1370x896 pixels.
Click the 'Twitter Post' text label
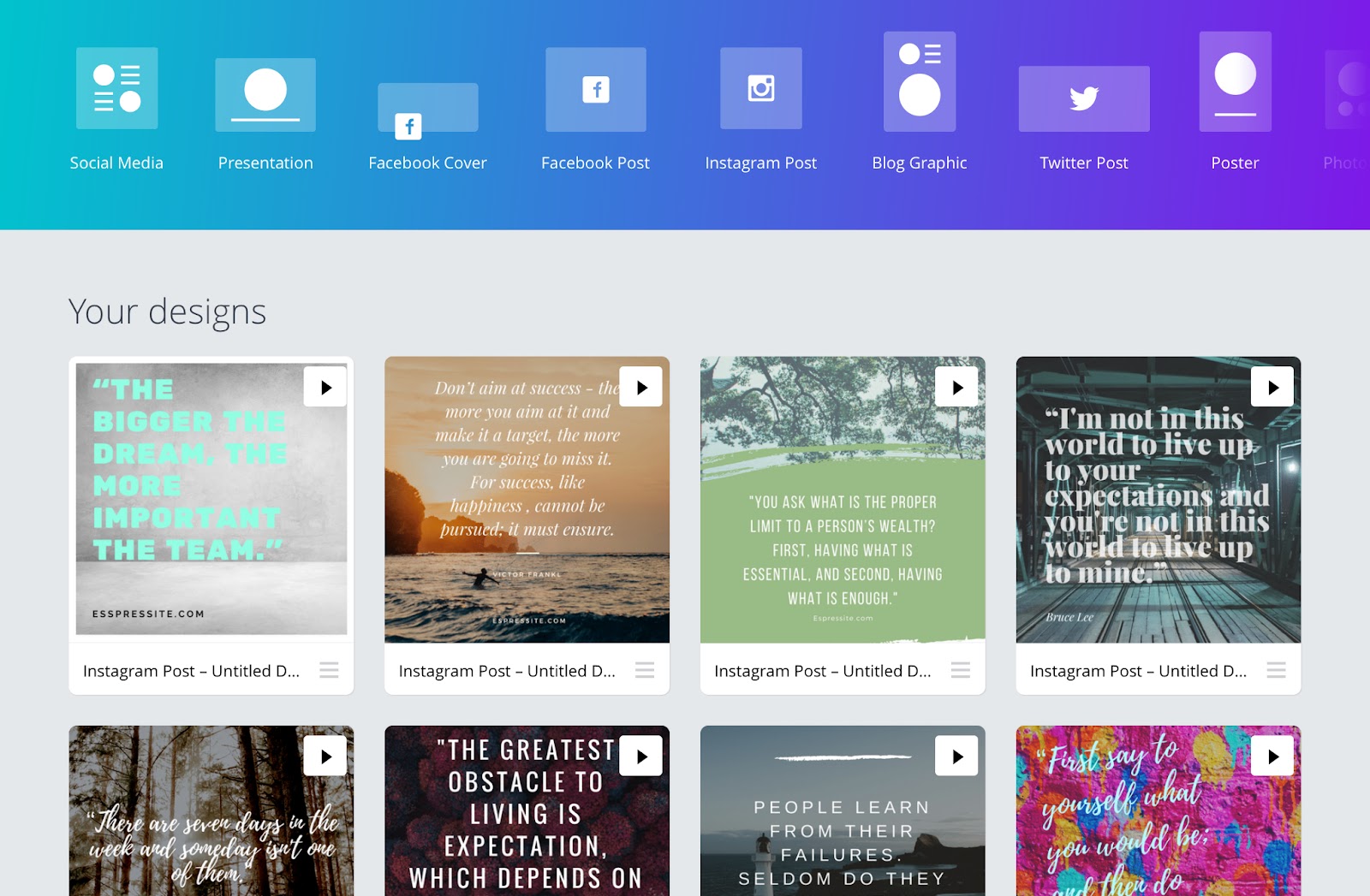1084,163
